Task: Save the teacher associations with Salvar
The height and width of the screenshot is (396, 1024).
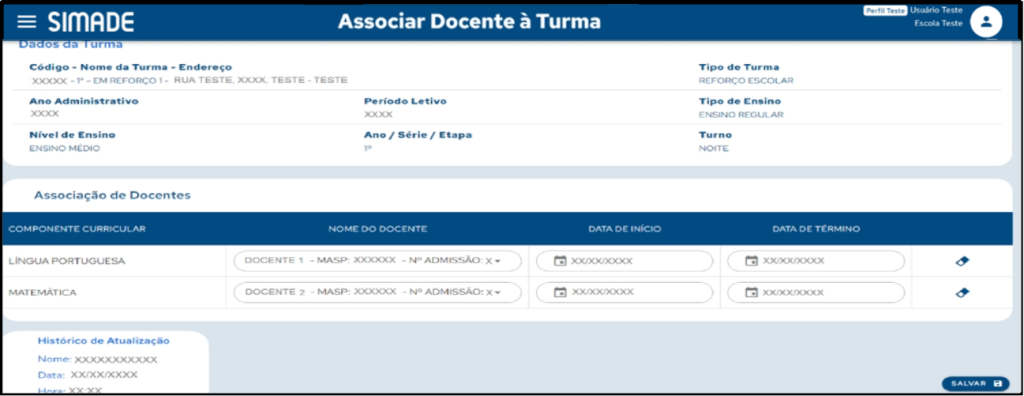Action: click(x=976, y=384)
